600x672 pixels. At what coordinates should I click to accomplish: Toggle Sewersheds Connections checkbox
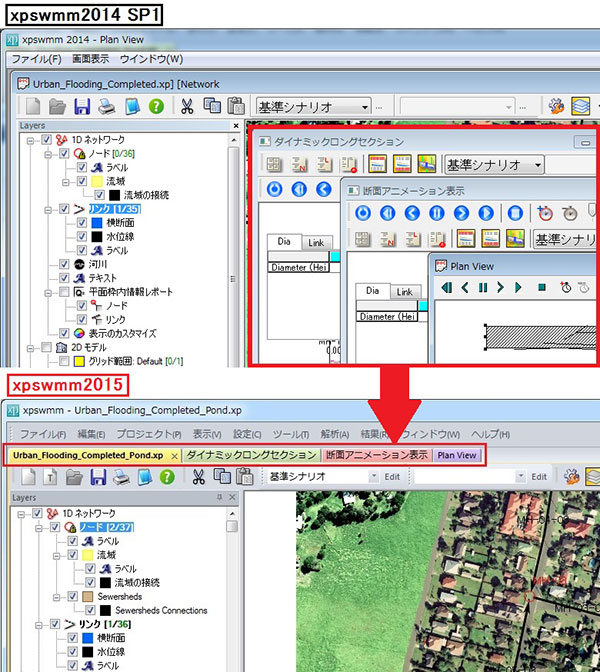[x=90, y=610]
